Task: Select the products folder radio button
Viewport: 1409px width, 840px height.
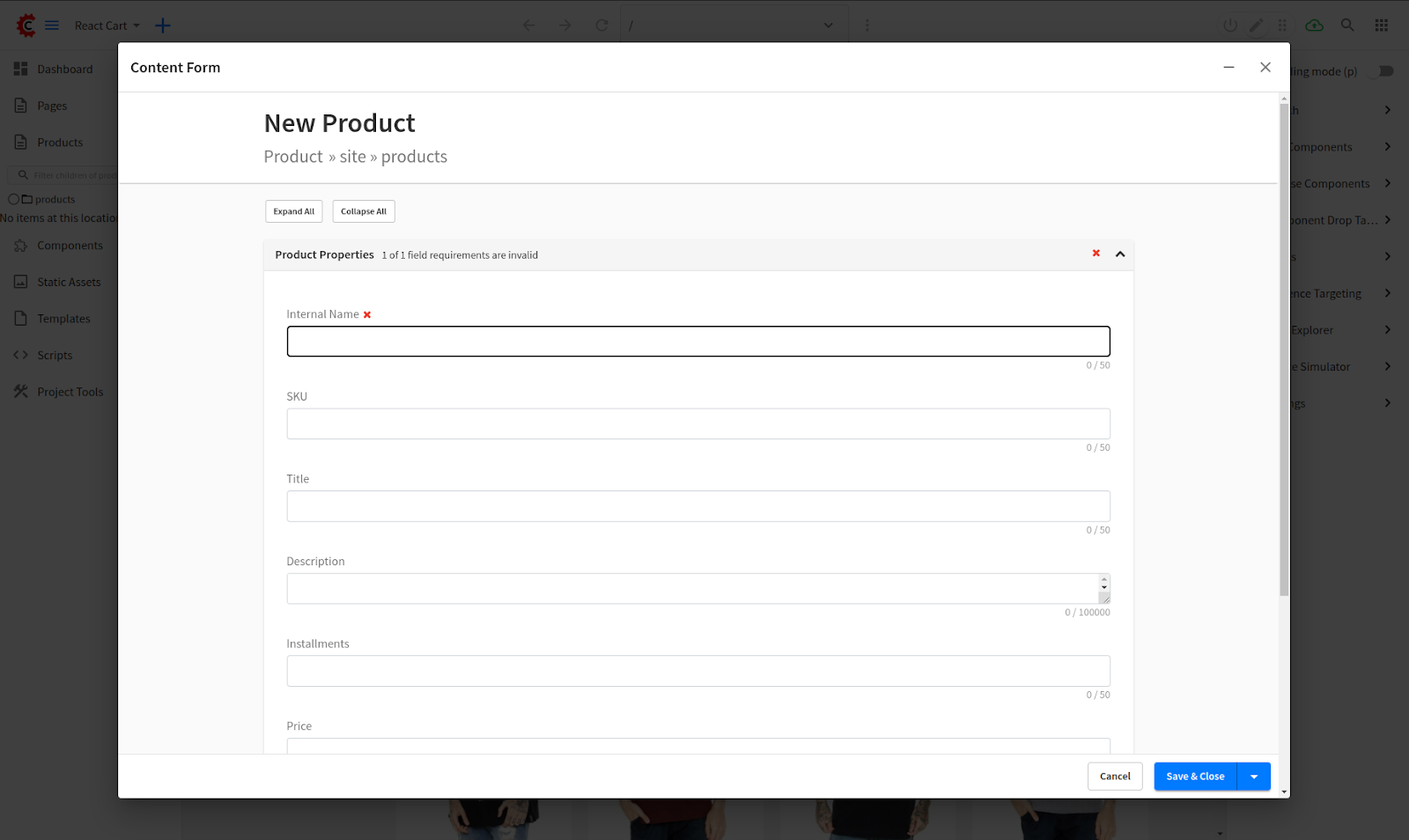Action: 13,199
